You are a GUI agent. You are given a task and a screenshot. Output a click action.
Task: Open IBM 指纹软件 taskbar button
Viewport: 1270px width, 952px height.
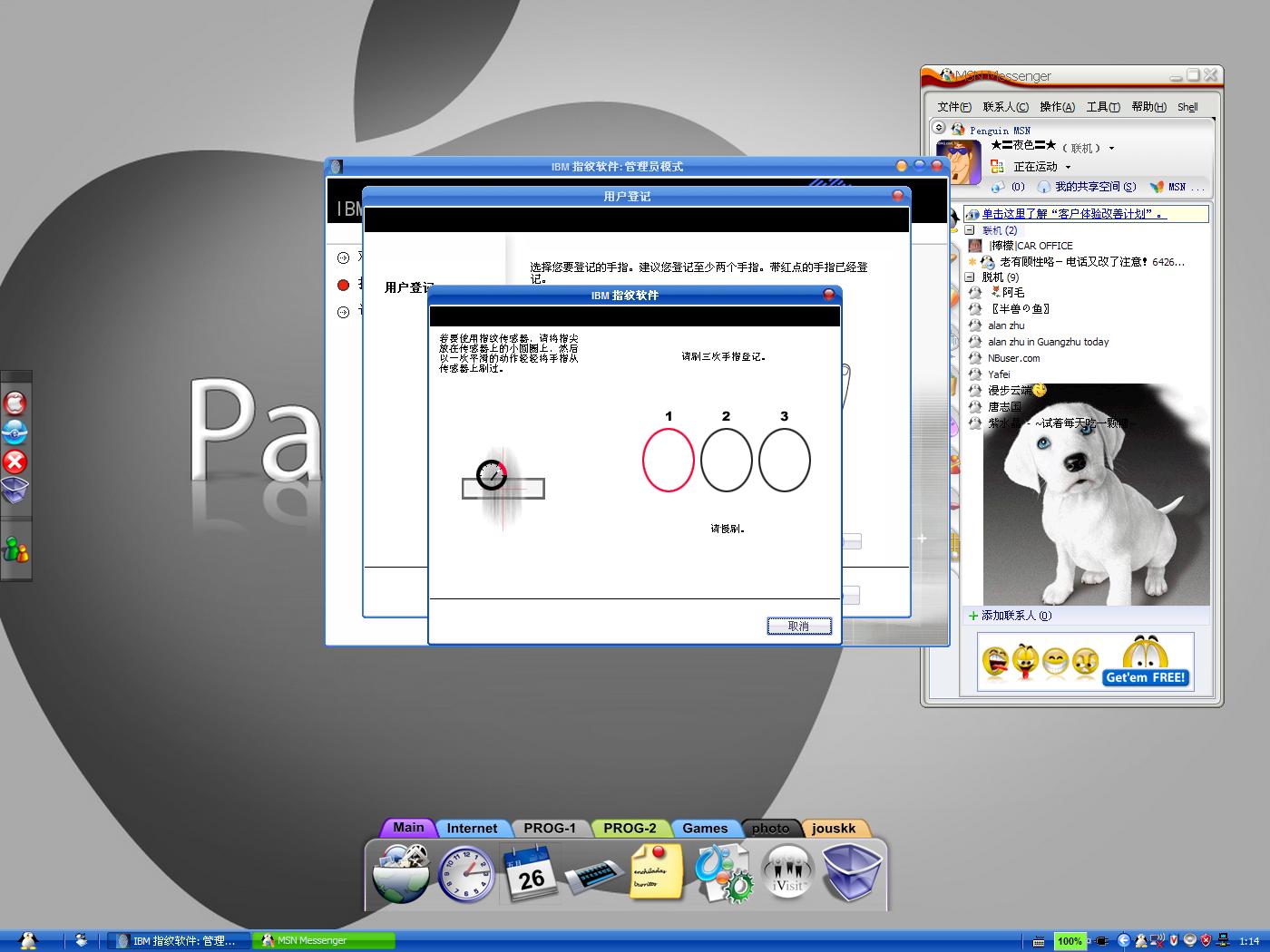(x=178, y=941)
